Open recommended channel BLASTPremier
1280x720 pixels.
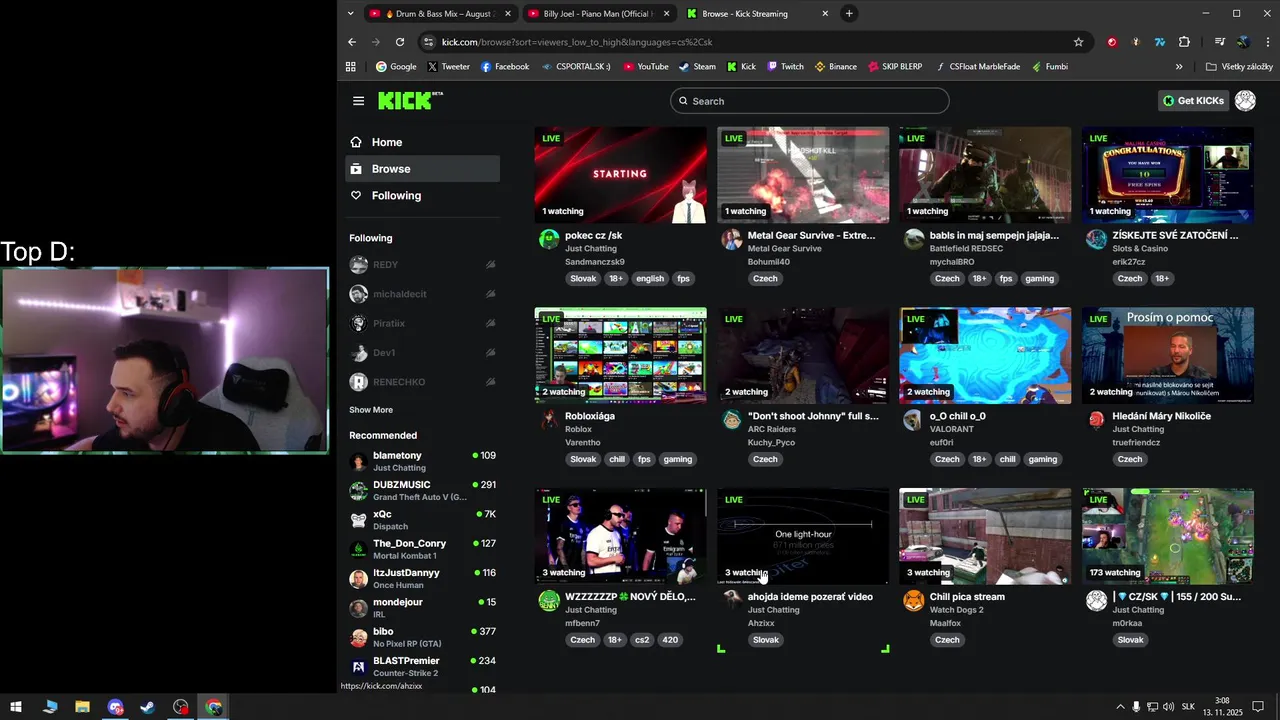422,666
